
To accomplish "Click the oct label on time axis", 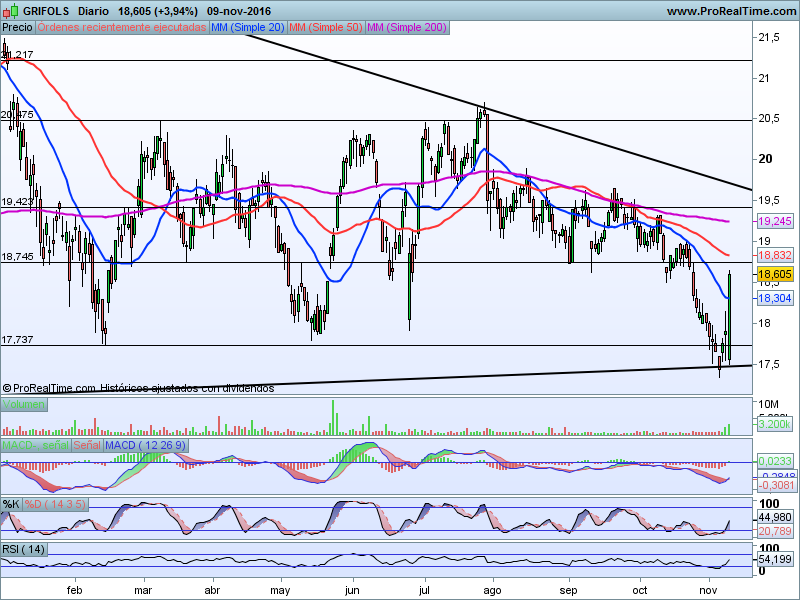I will tap(640, 590).
